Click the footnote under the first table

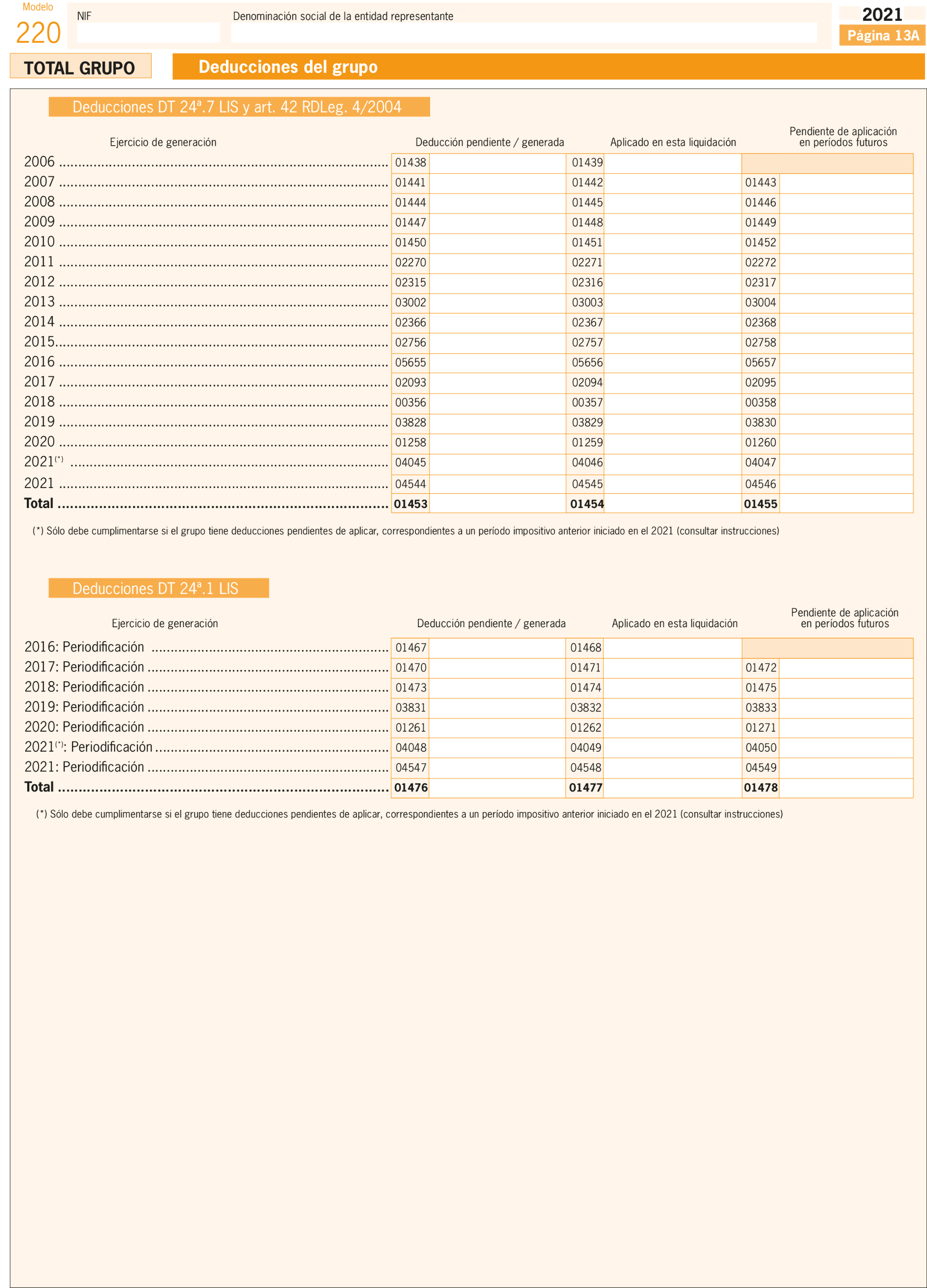(x=406, y=531)
